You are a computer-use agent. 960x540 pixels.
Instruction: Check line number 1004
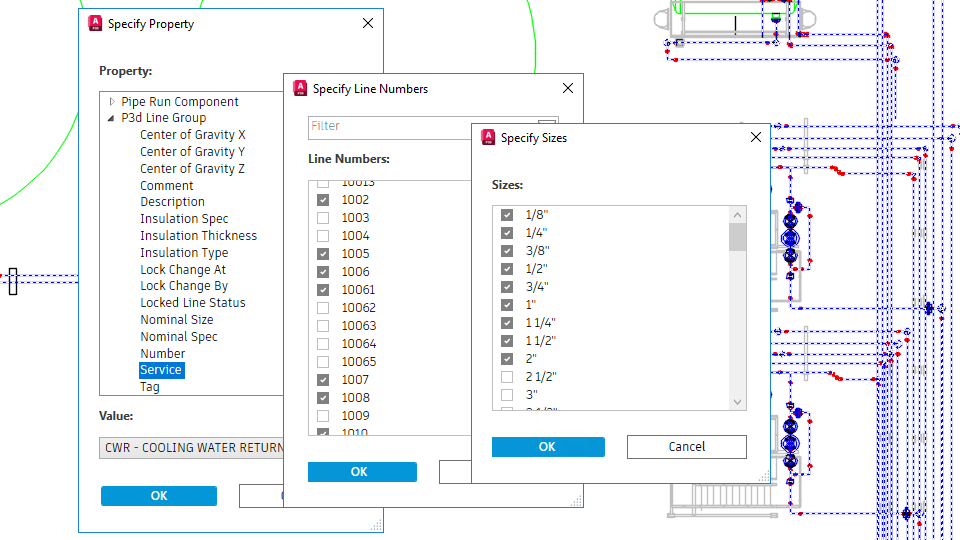coord(323,236)
